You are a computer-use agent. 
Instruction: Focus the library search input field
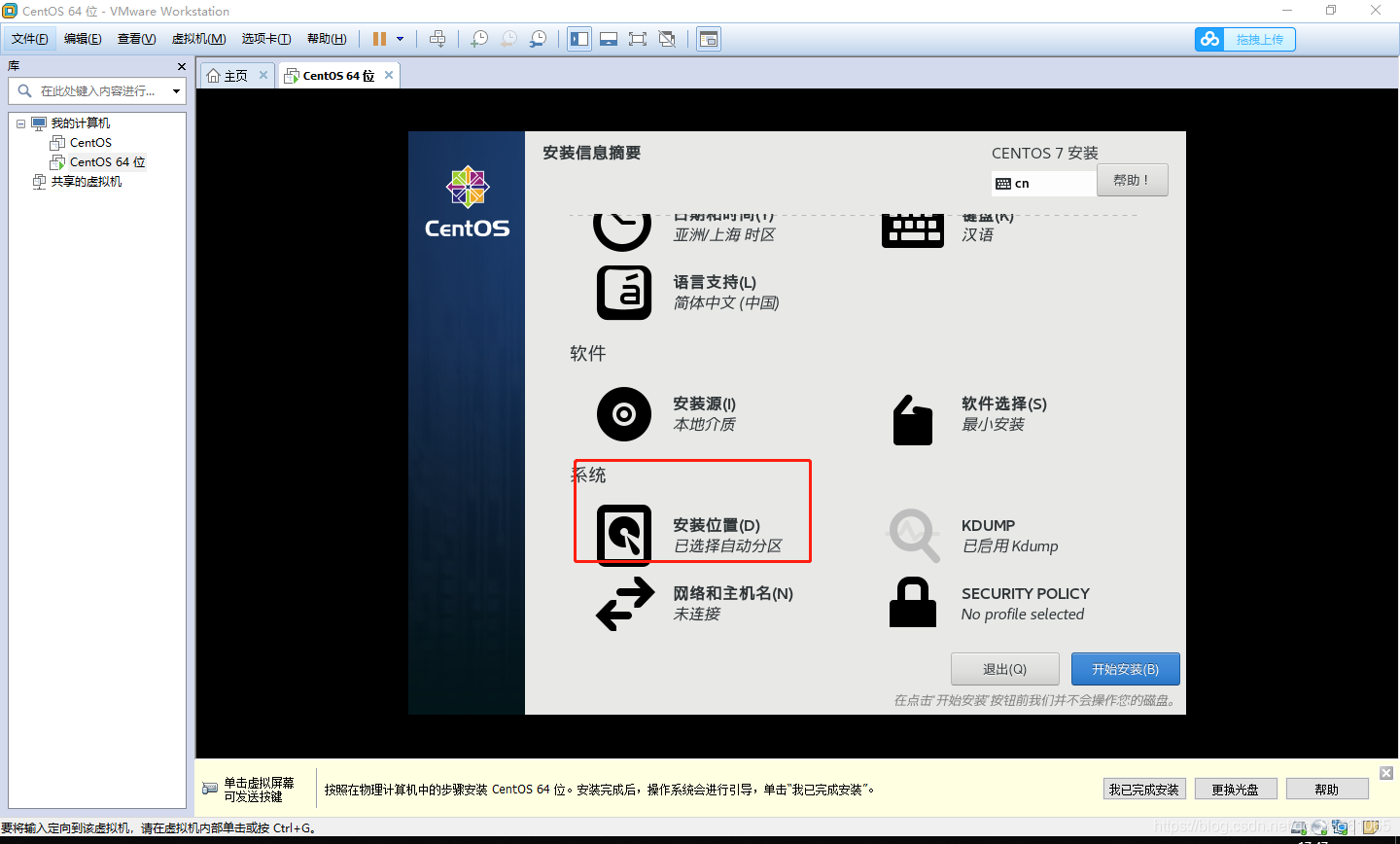95,91
